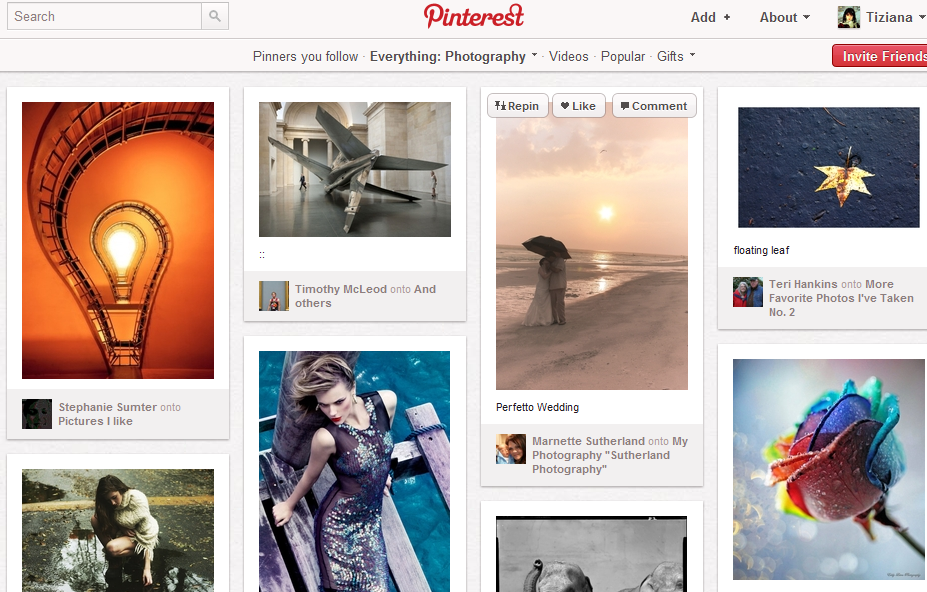Open the Stephanie Sumter profile link

(x=107, y=407)
